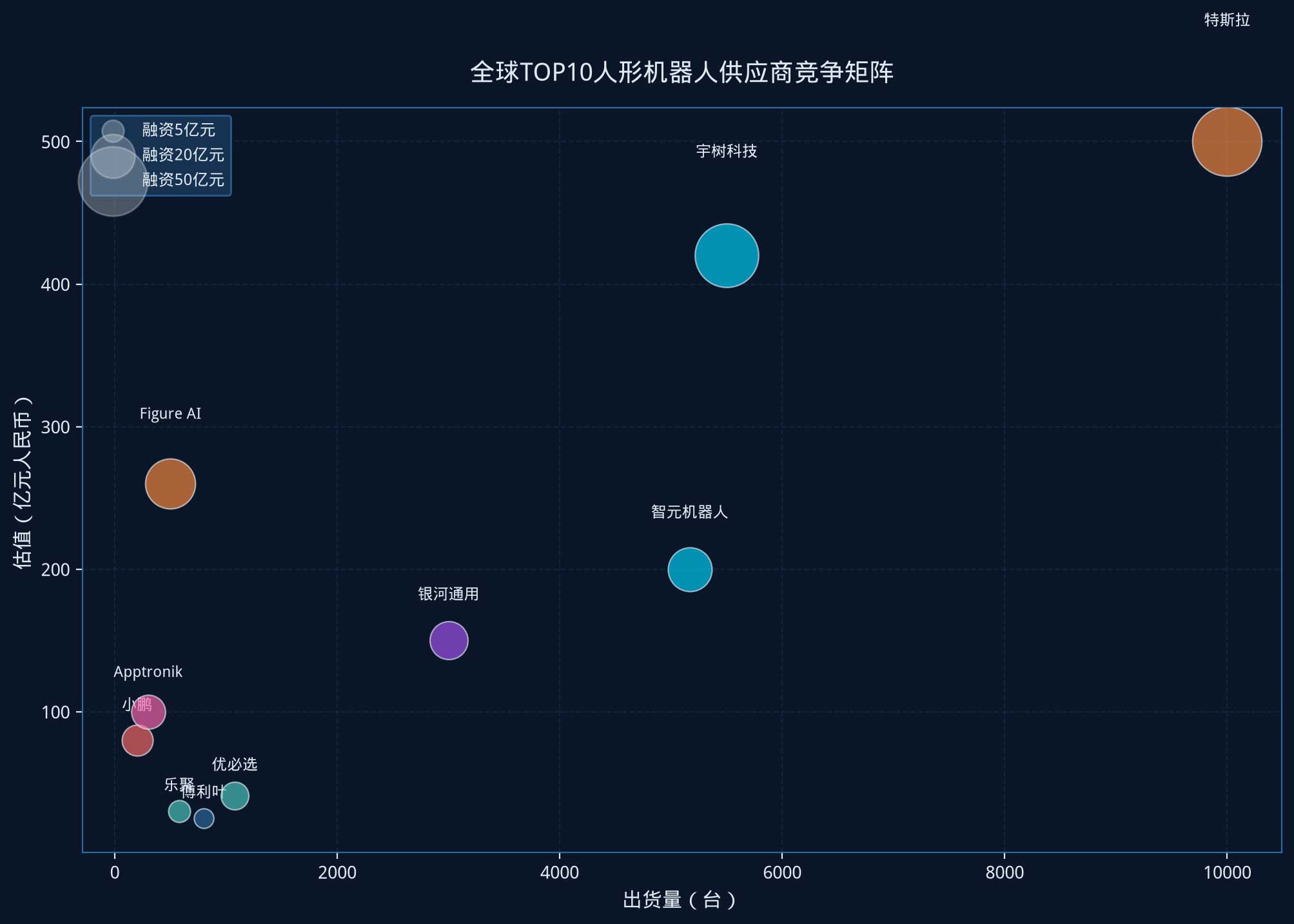The image size is (1294, 924).
Task: Click the cyan bubble below 智元机器人
Action: (x=690, y=569)
